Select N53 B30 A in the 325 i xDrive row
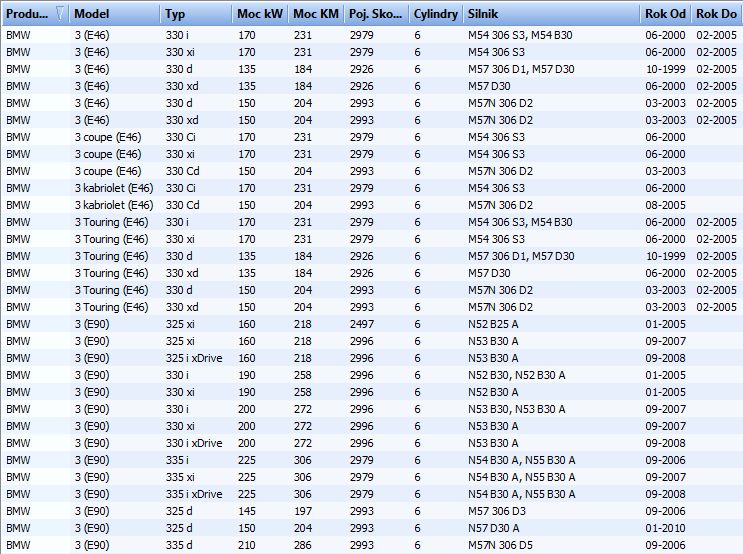This screenshot has width=743, height=554. pos(493,358)
